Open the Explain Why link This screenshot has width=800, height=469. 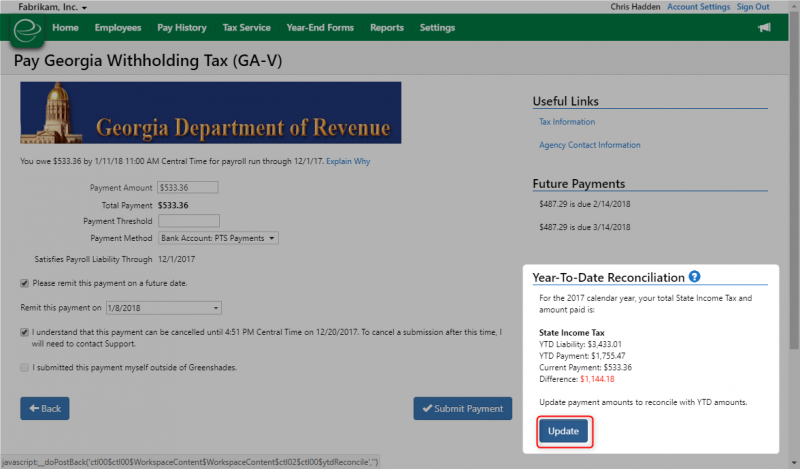pyautogui.click(x=348, y=161)
